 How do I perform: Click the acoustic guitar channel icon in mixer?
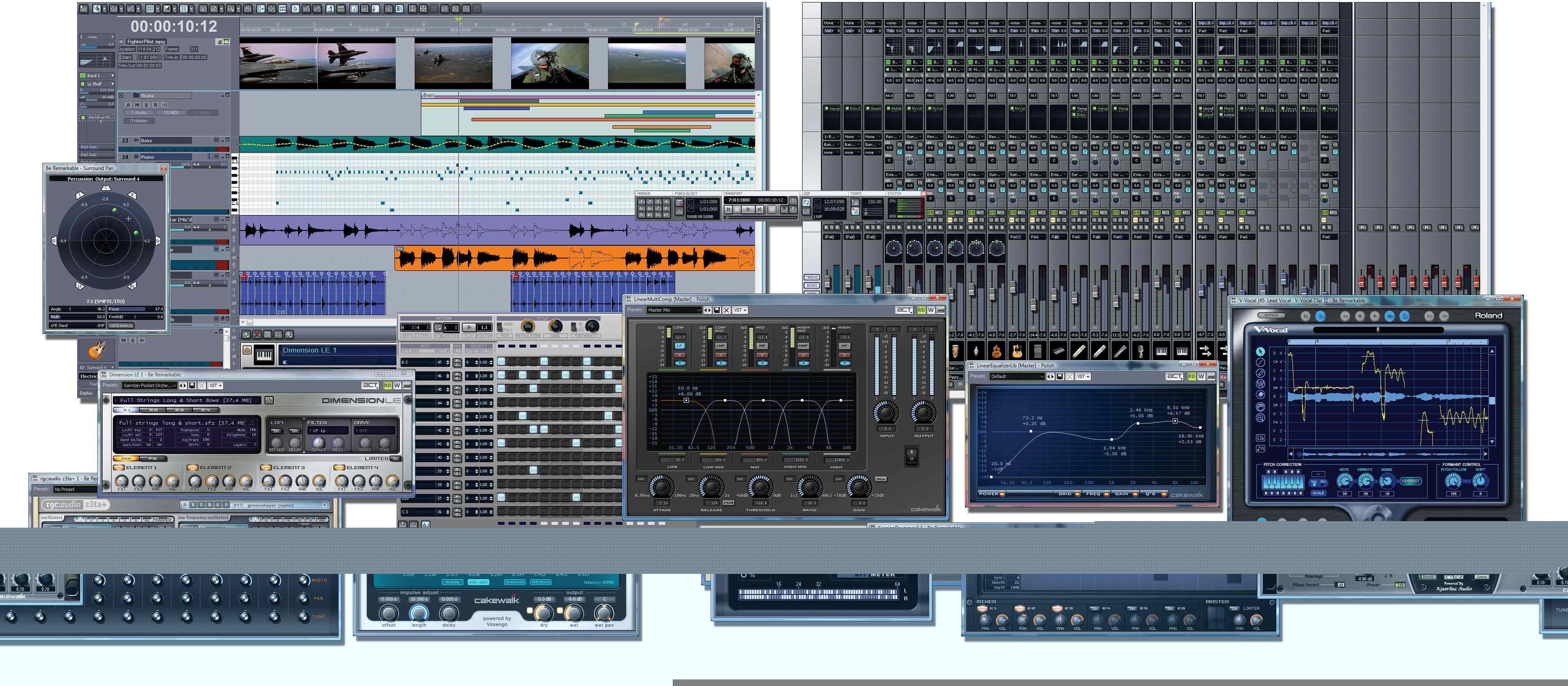click(996, 350)
